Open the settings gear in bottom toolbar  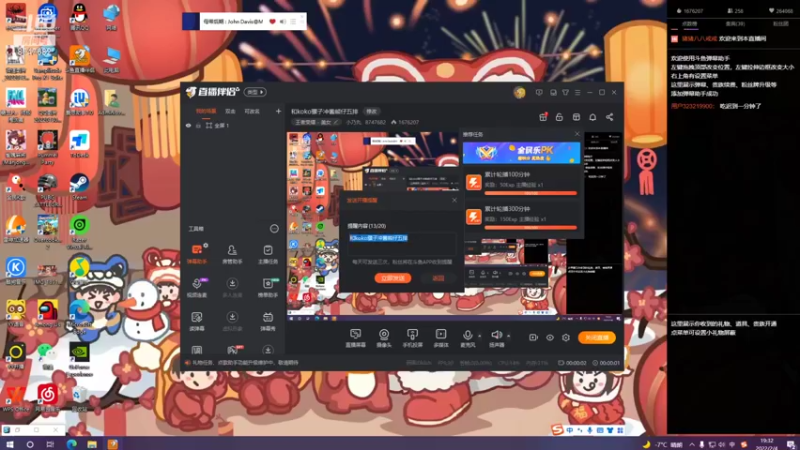pyautogui.click(x=566, y=337)
